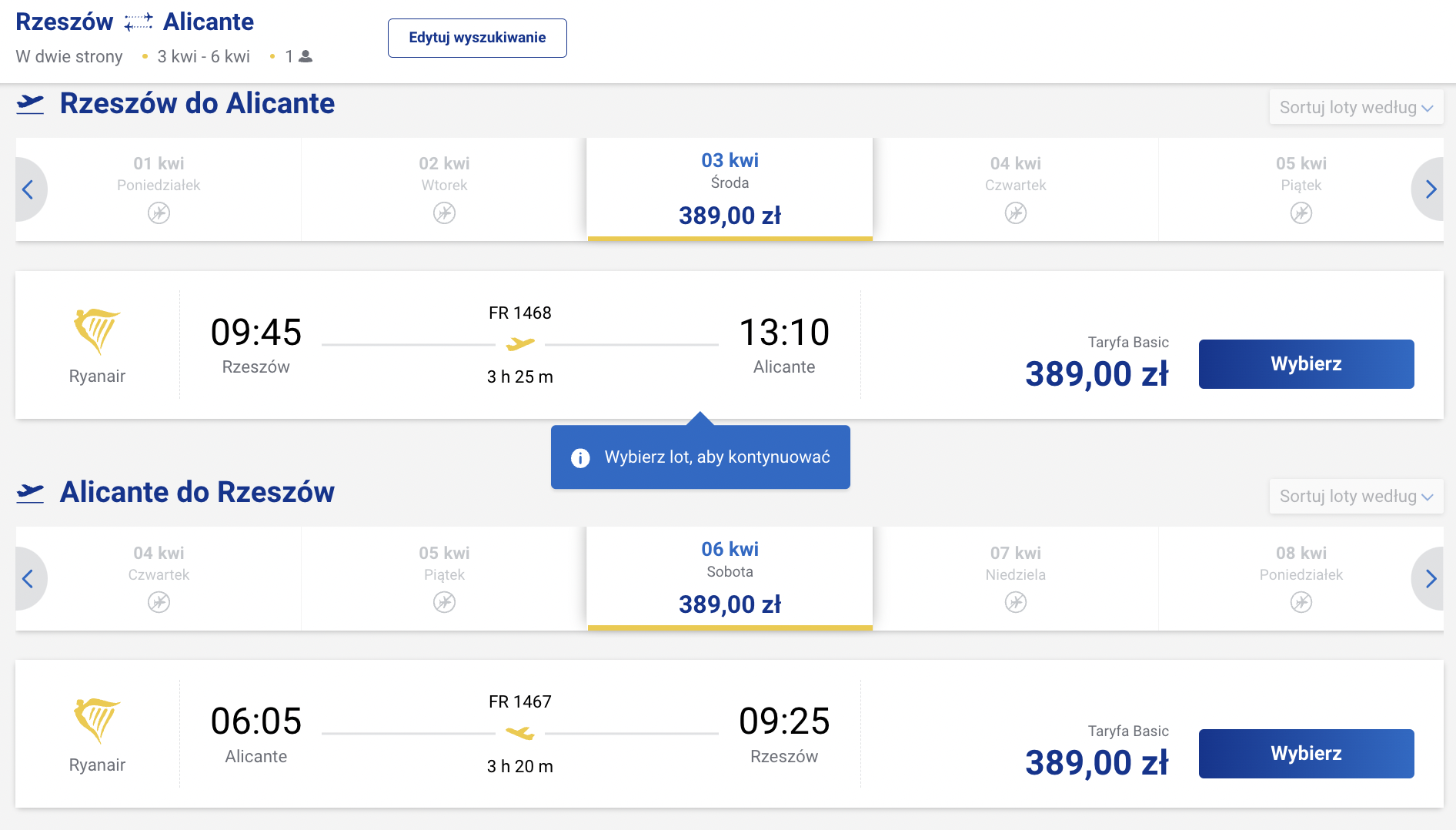Select the 02 kwi Wtorek outbound tab

point(444,189)
